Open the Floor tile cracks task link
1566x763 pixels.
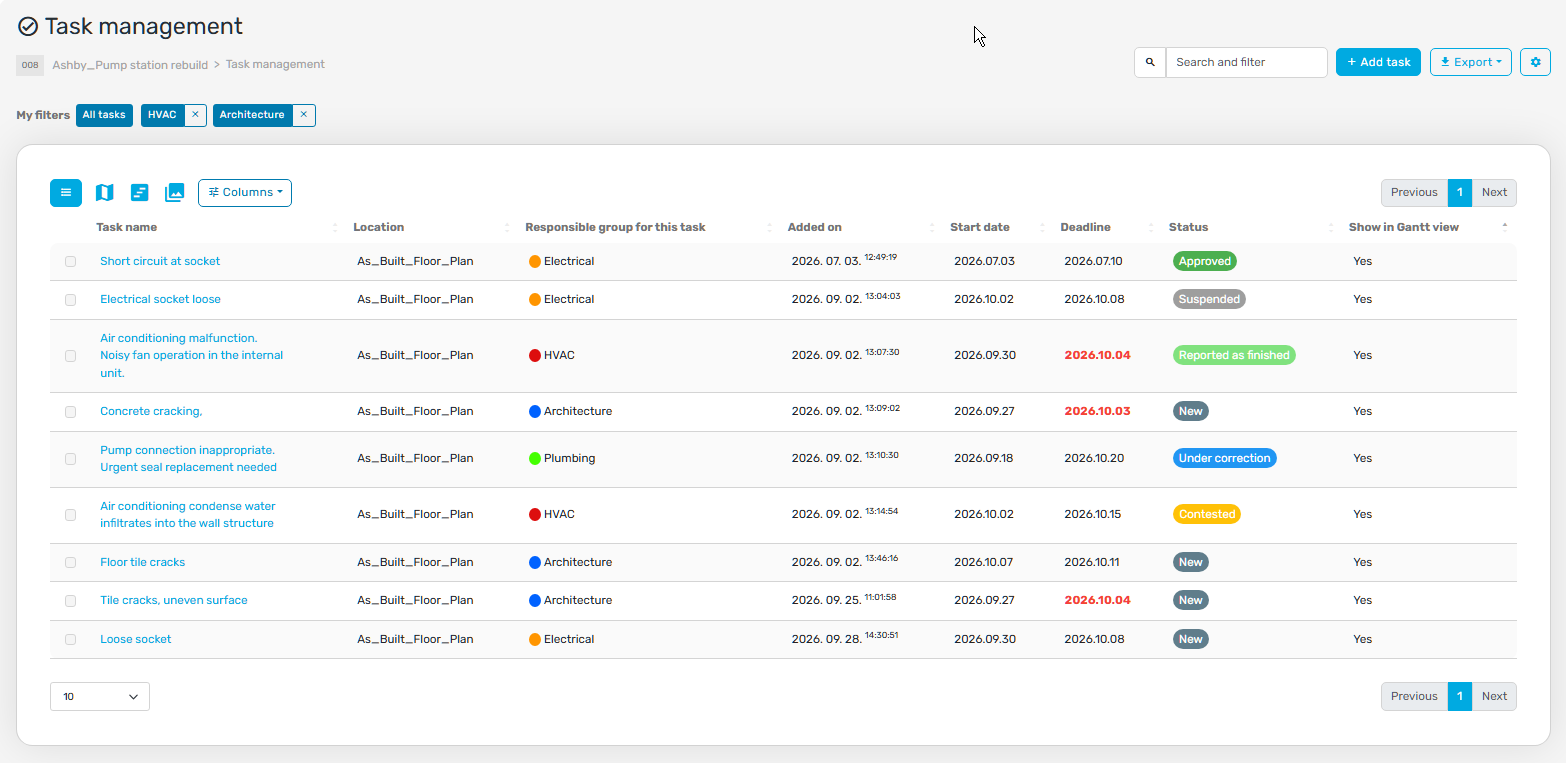click(142, 562)
